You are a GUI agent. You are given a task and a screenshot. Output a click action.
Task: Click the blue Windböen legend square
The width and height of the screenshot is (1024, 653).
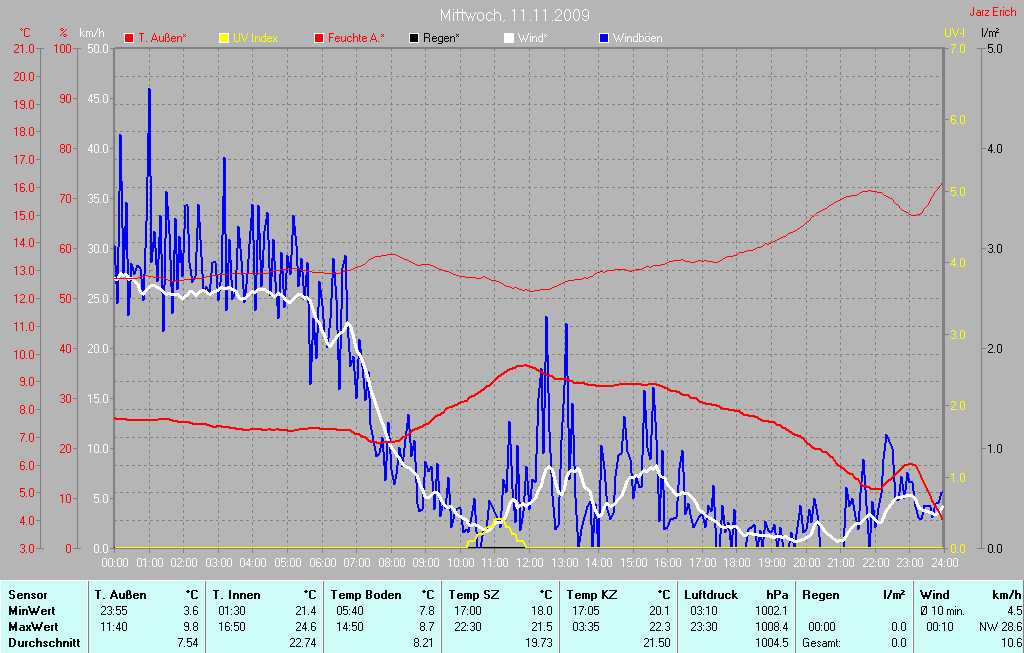[603, 38]
